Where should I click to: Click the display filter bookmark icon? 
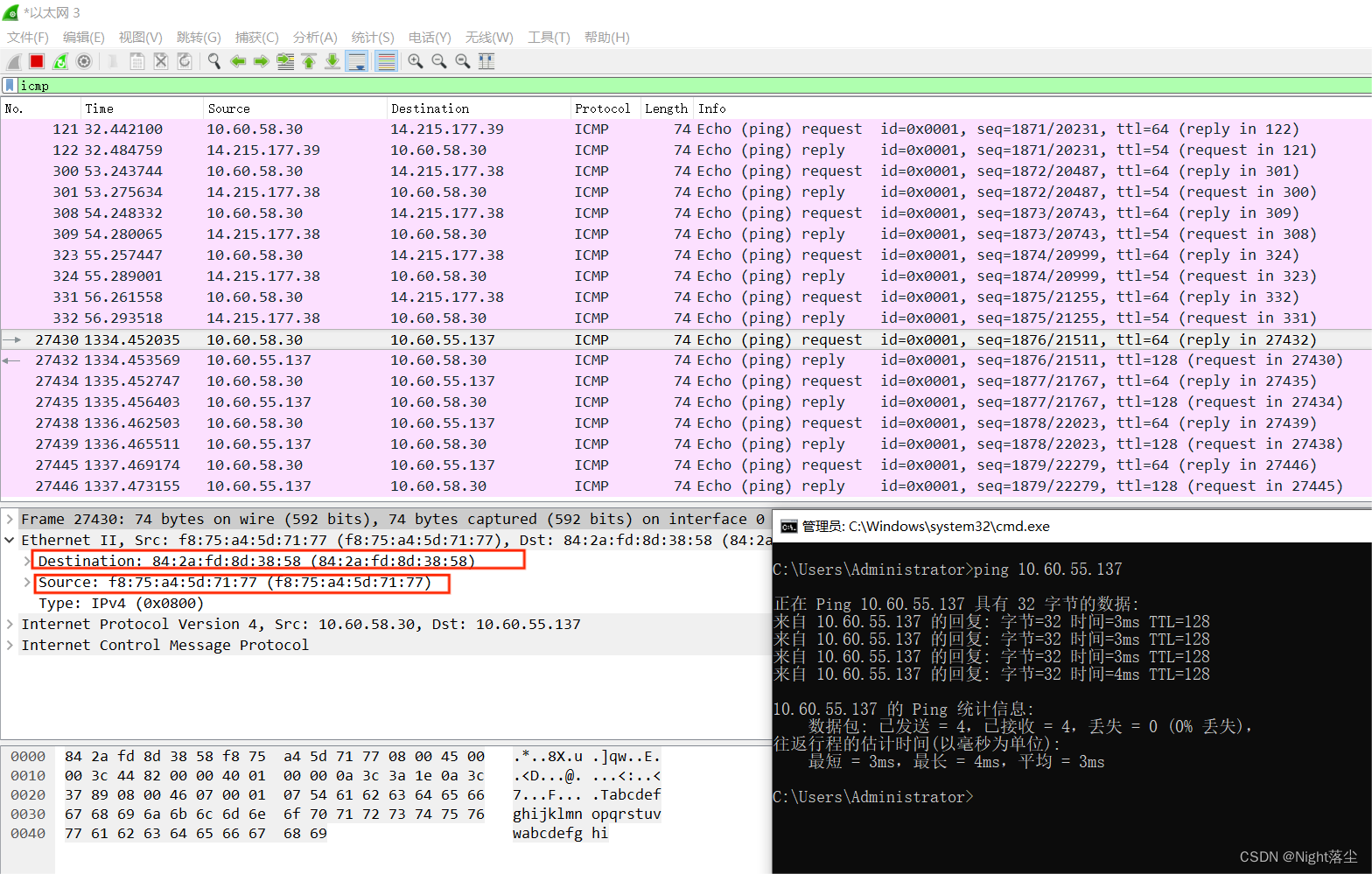10,86
